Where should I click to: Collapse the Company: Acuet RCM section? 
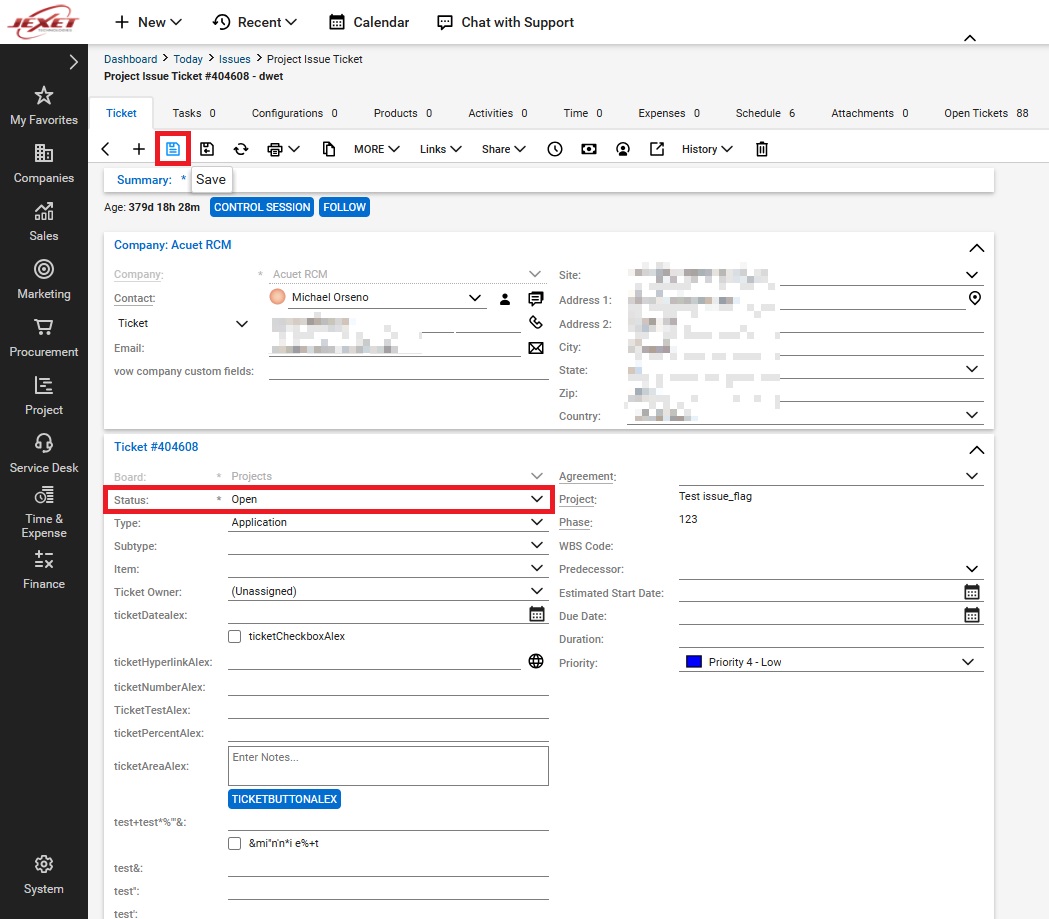pos(977,248)
